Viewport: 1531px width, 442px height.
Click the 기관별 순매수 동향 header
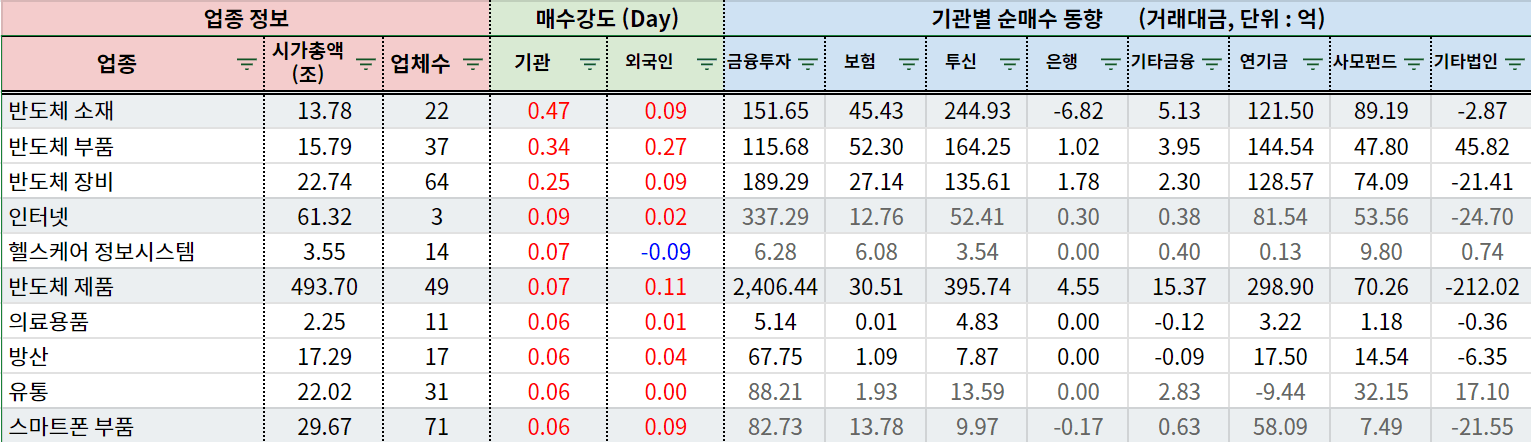(1126, 18)
